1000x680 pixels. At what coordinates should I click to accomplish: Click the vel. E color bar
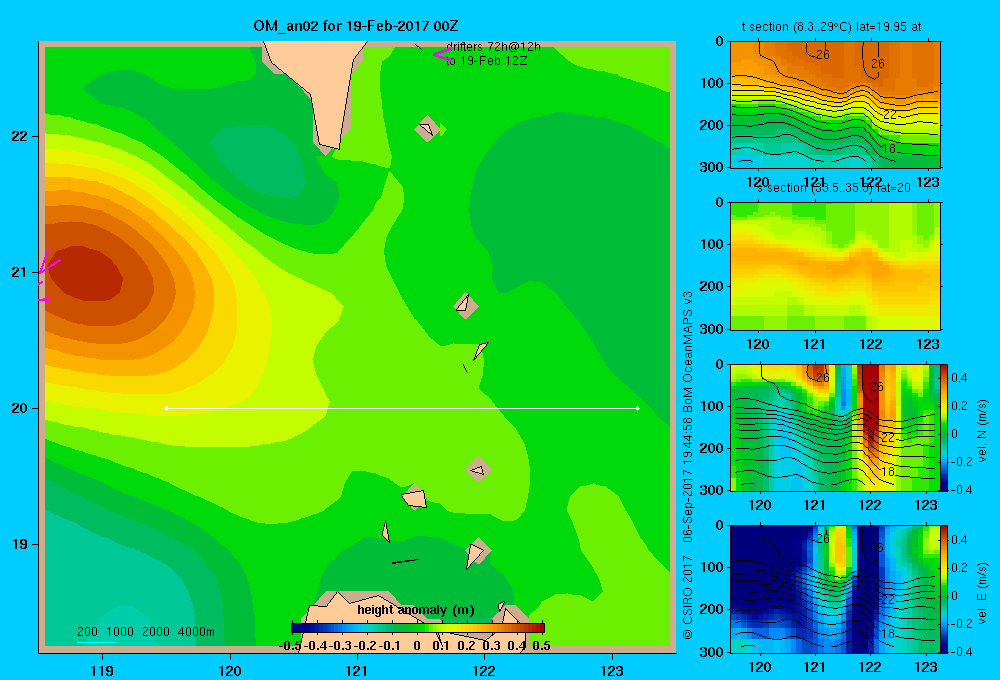click(945, 589)
